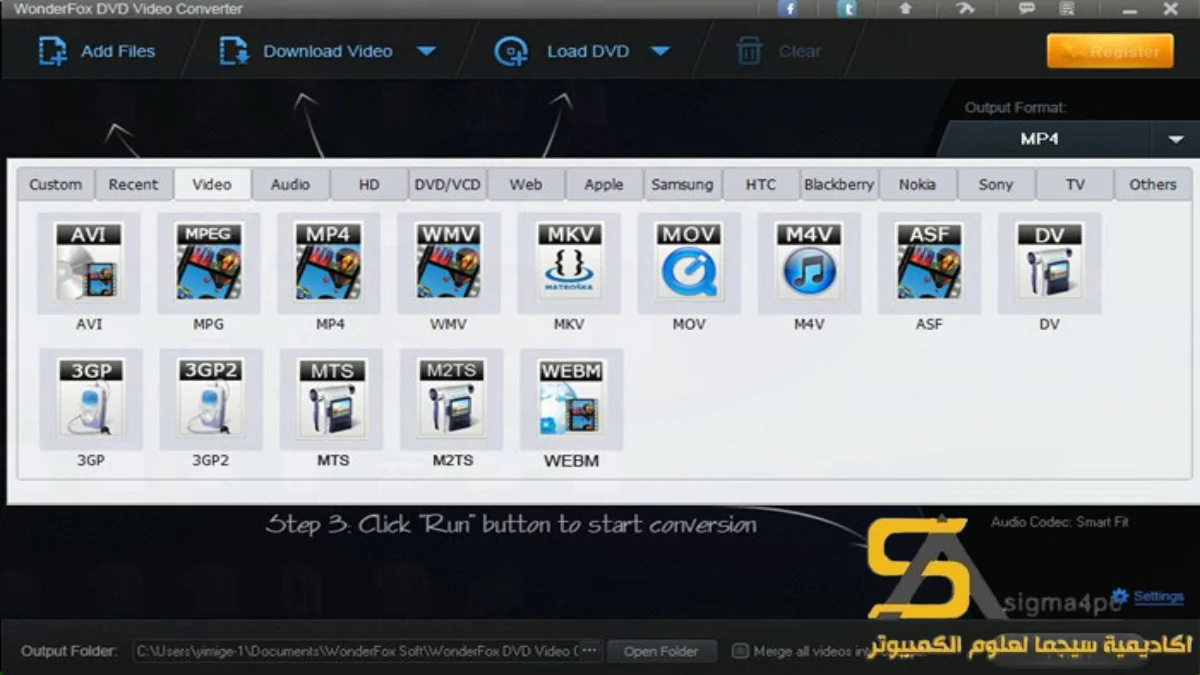Screen dimensions: 1200x675
Task: Open the HD tab
Action: [x=370, y=184]
